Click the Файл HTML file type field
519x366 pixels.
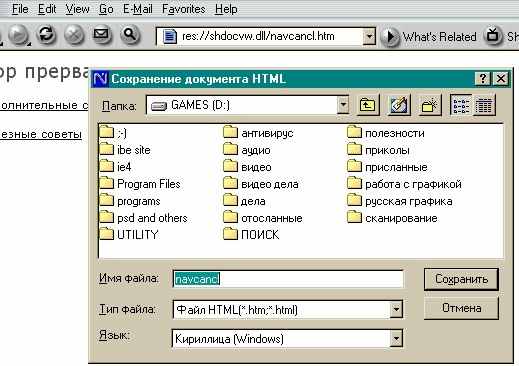pyautogui.click(x=287, y=310)
